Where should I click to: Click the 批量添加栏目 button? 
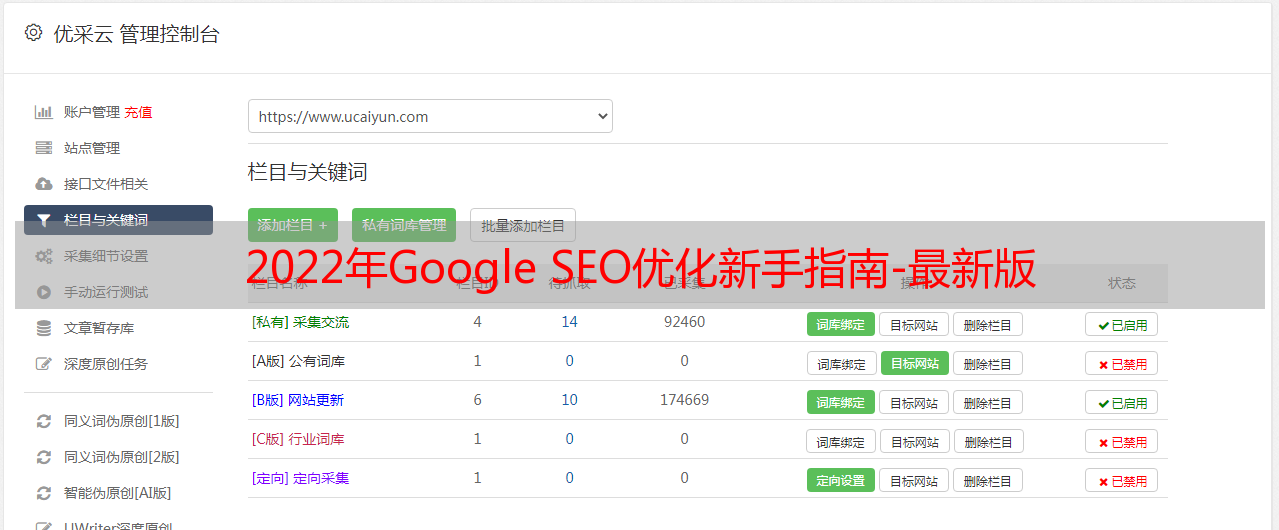click(x=523, y=225)
